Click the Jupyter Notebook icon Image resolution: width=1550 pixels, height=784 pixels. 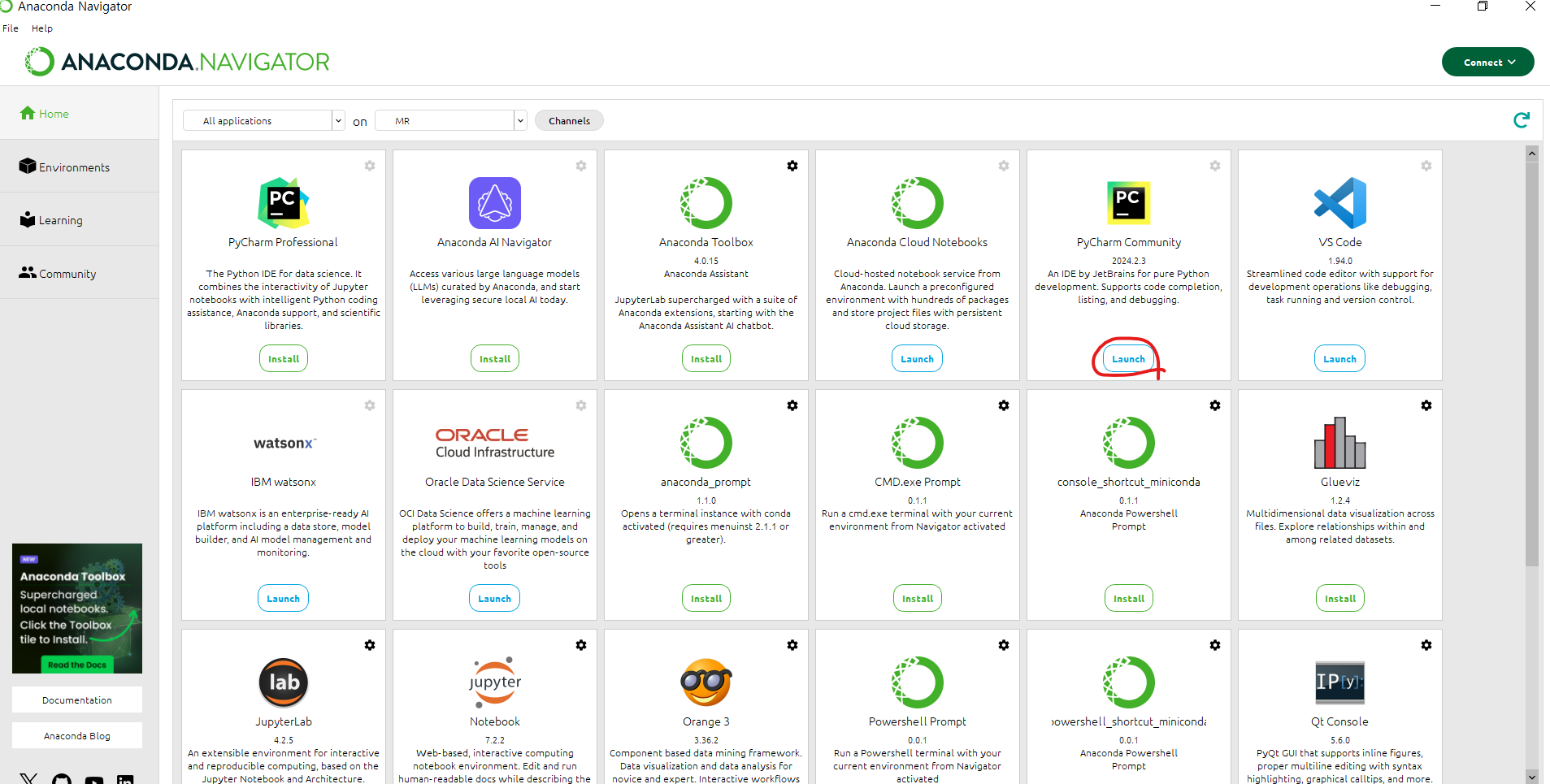[x=494, y=682]
